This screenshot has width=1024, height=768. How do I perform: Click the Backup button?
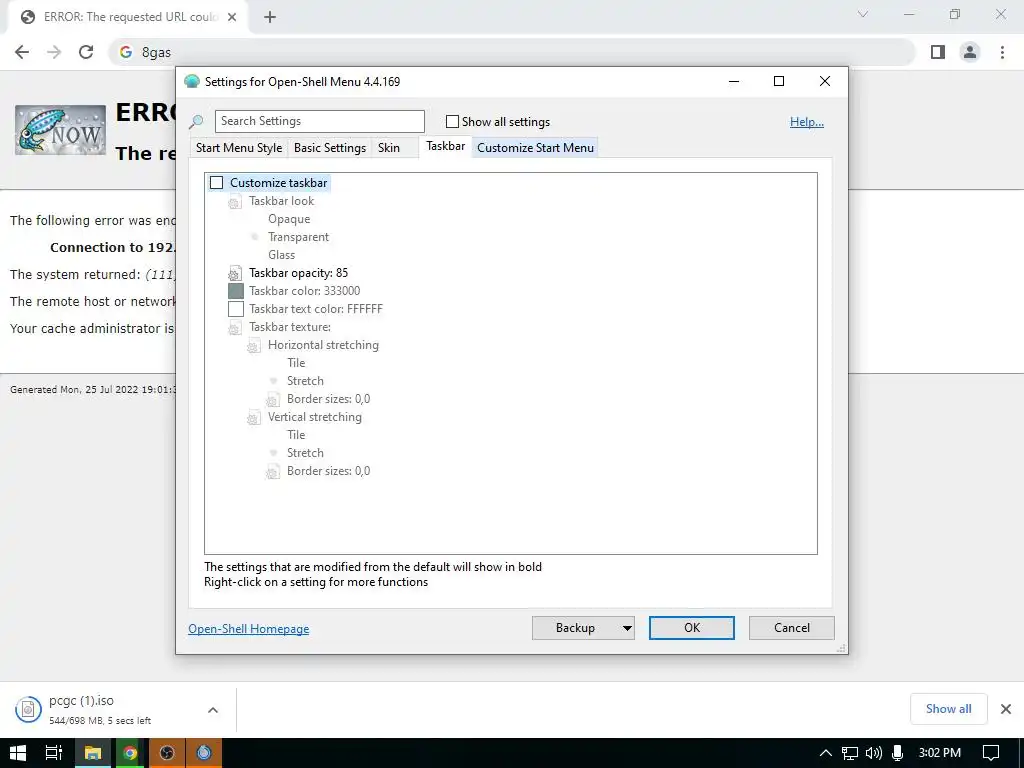pyautogui.click(x=575, y=628)
